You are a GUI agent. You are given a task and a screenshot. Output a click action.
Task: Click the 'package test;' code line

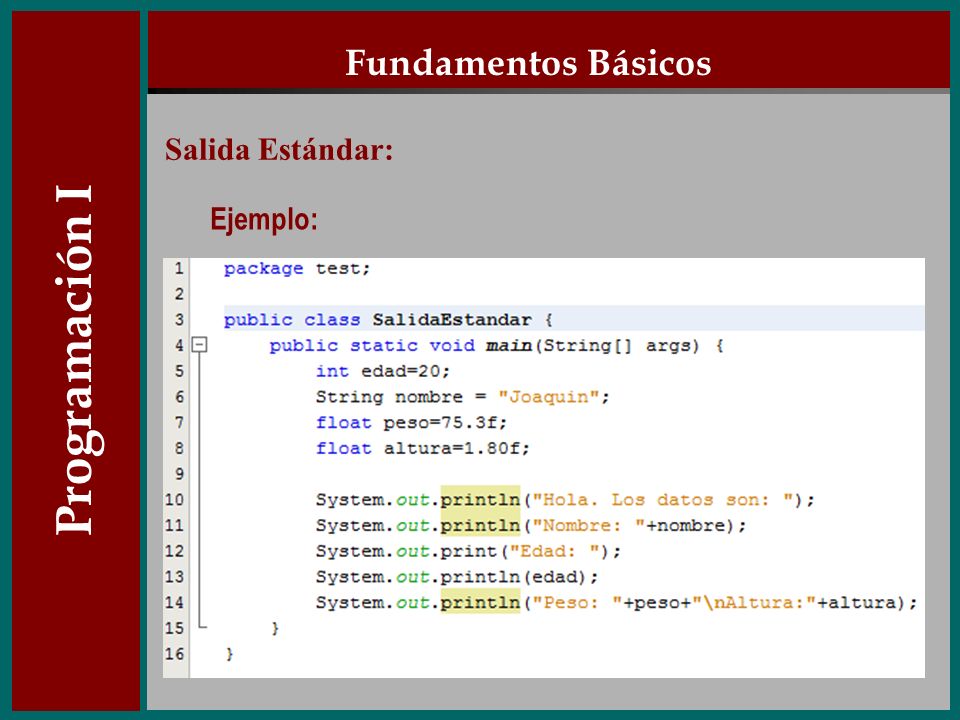[x=297, y=269]
